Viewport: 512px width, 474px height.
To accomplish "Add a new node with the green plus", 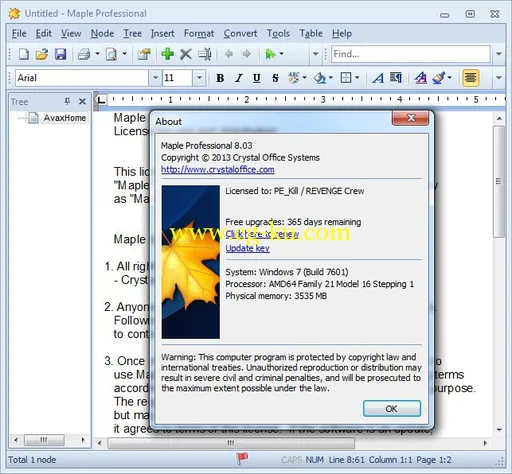I will pyautogui.click(x=167, y=54).
